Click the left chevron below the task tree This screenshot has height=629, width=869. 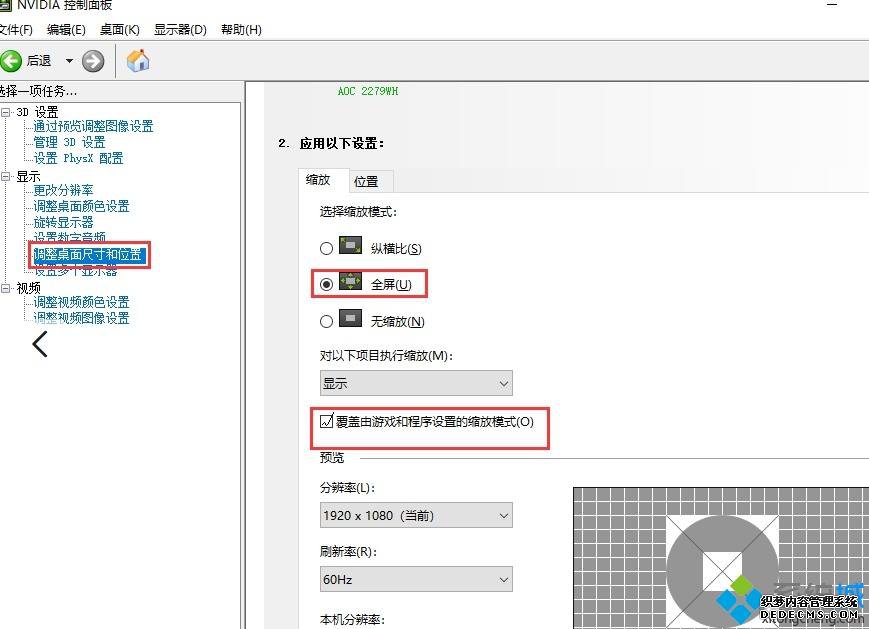pos(40,344)
